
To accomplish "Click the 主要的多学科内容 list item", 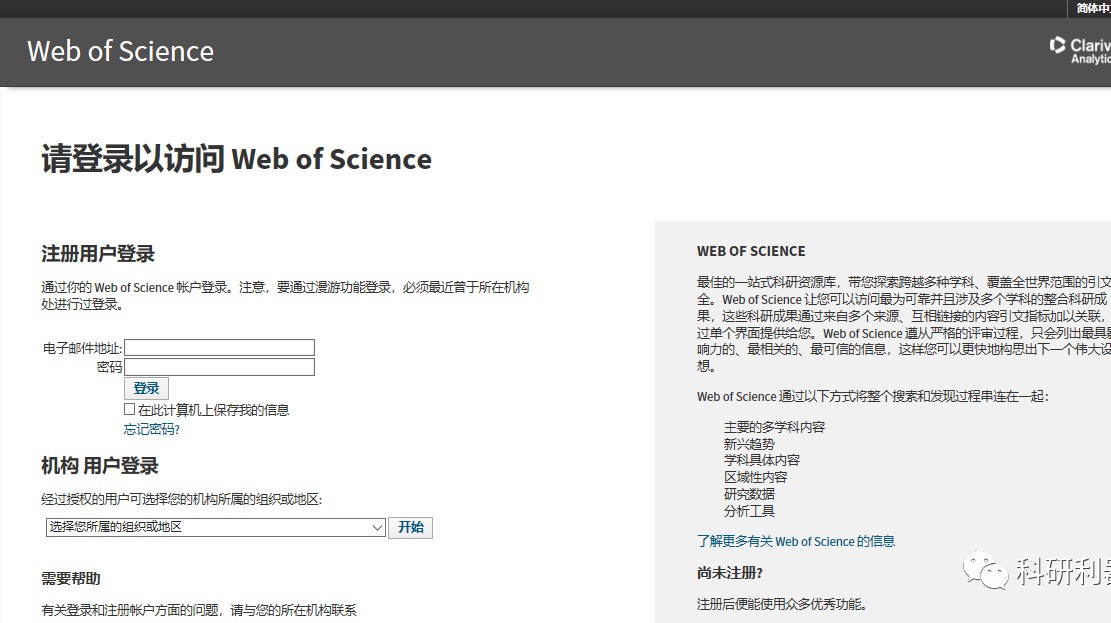I will pos(774,427).
